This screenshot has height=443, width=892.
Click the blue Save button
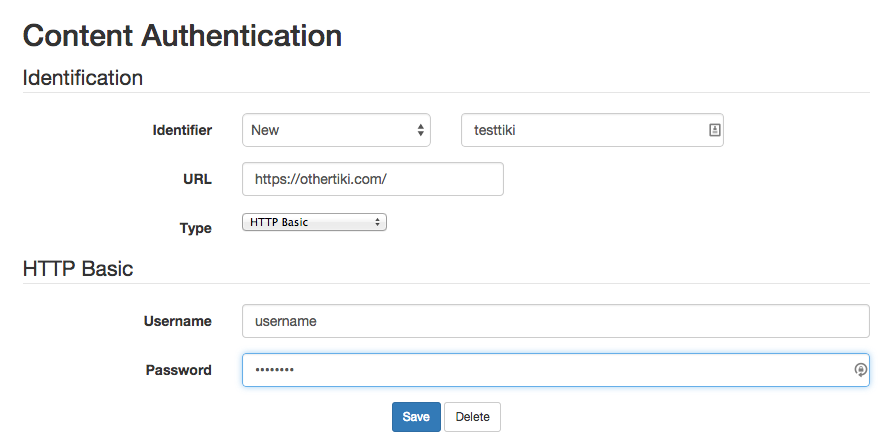coord(416,417)
